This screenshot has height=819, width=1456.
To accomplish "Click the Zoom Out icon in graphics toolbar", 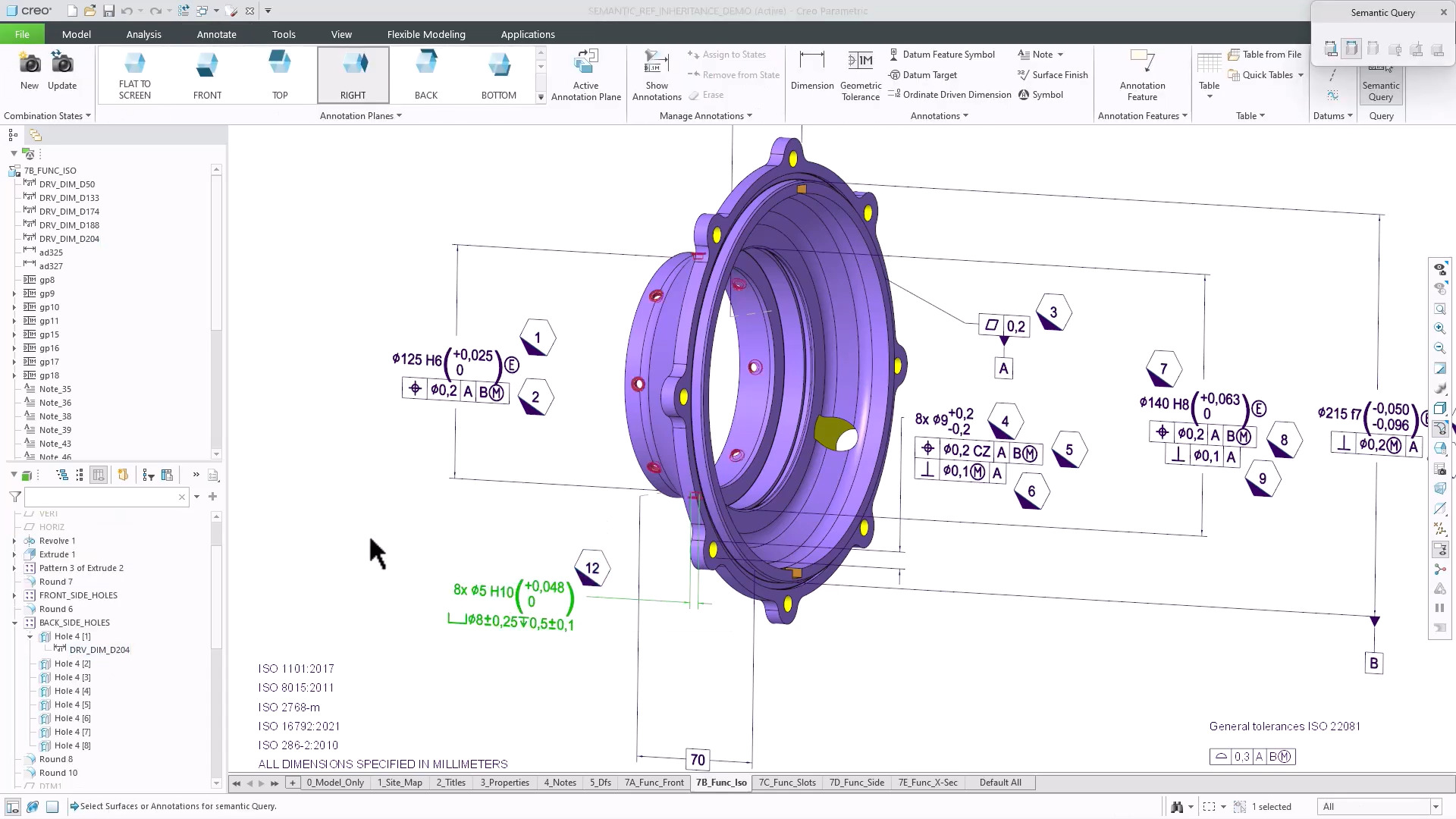I will (1439, 349).
